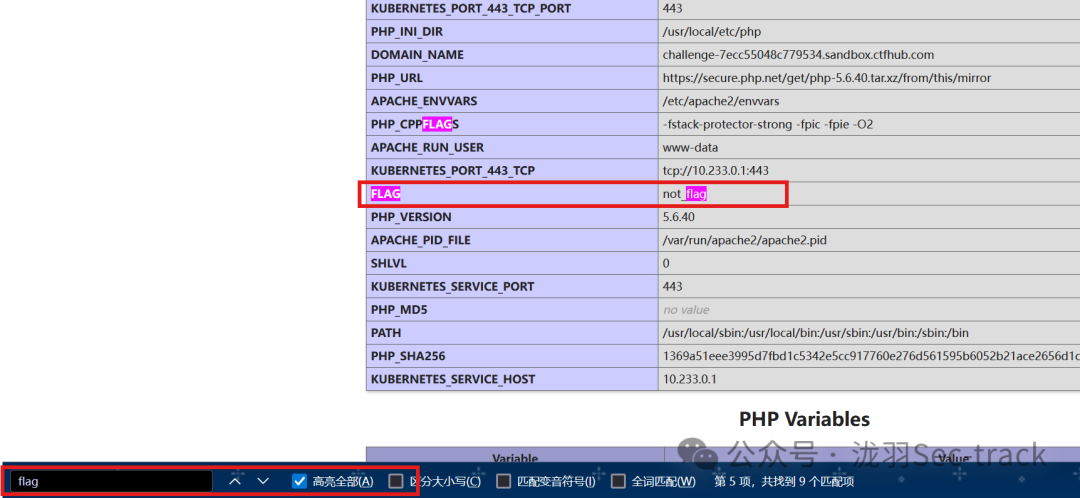The image size is (1080, 498).
Task: Click the PHP_MD5 variable name
Action: tap(399, 310)
